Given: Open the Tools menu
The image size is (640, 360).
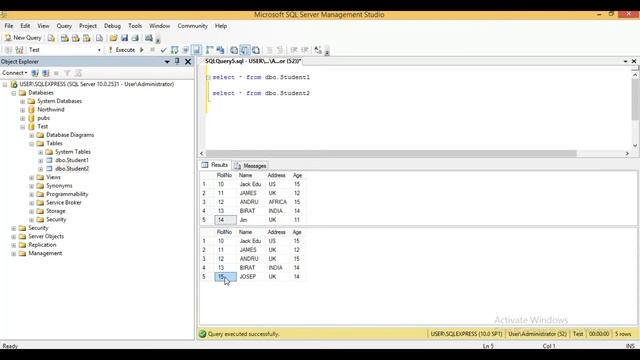Looking at the screenshot, I should coord(135,26).
